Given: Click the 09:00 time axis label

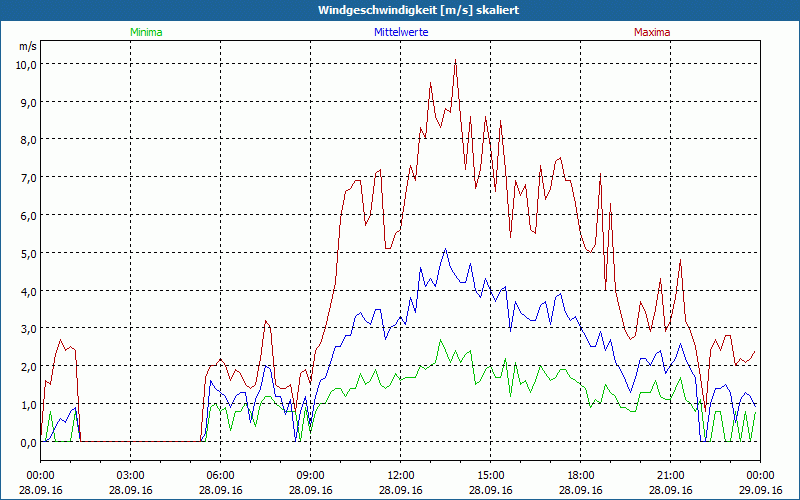Looking at the screenshot, I should pos(310,476).
